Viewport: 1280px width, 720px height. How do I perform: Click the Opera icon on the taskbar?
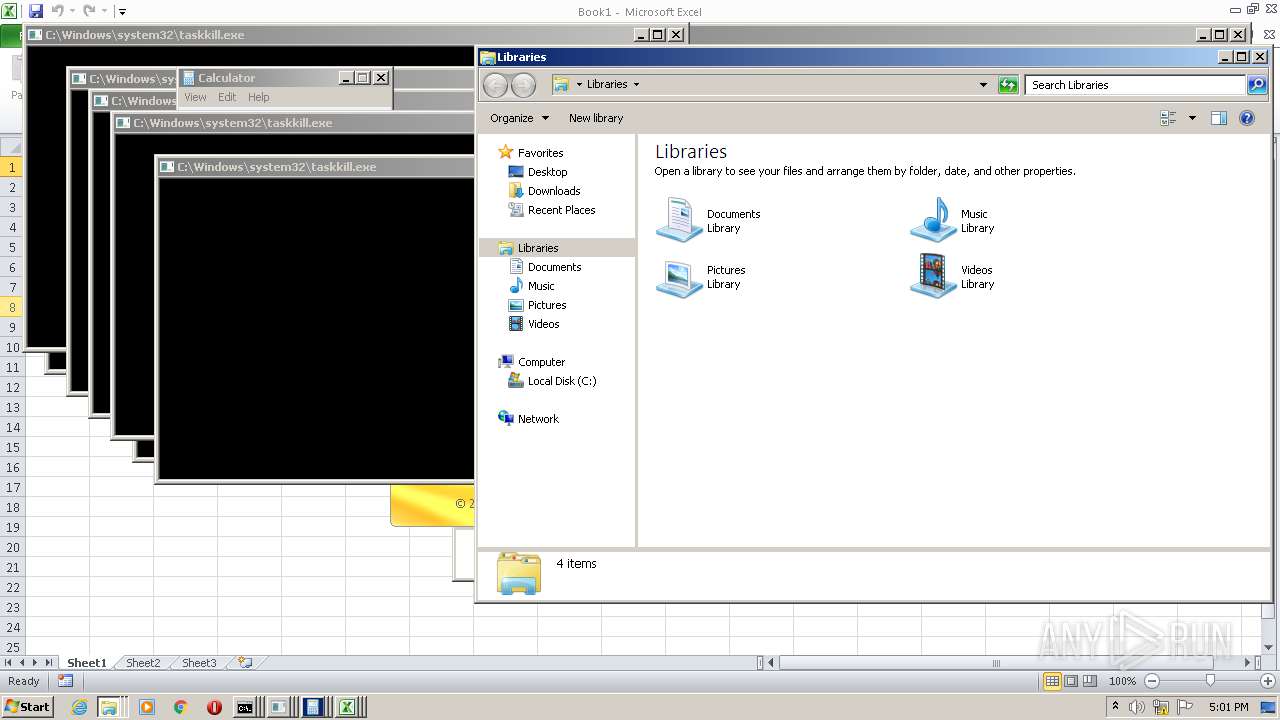point(214,707)
